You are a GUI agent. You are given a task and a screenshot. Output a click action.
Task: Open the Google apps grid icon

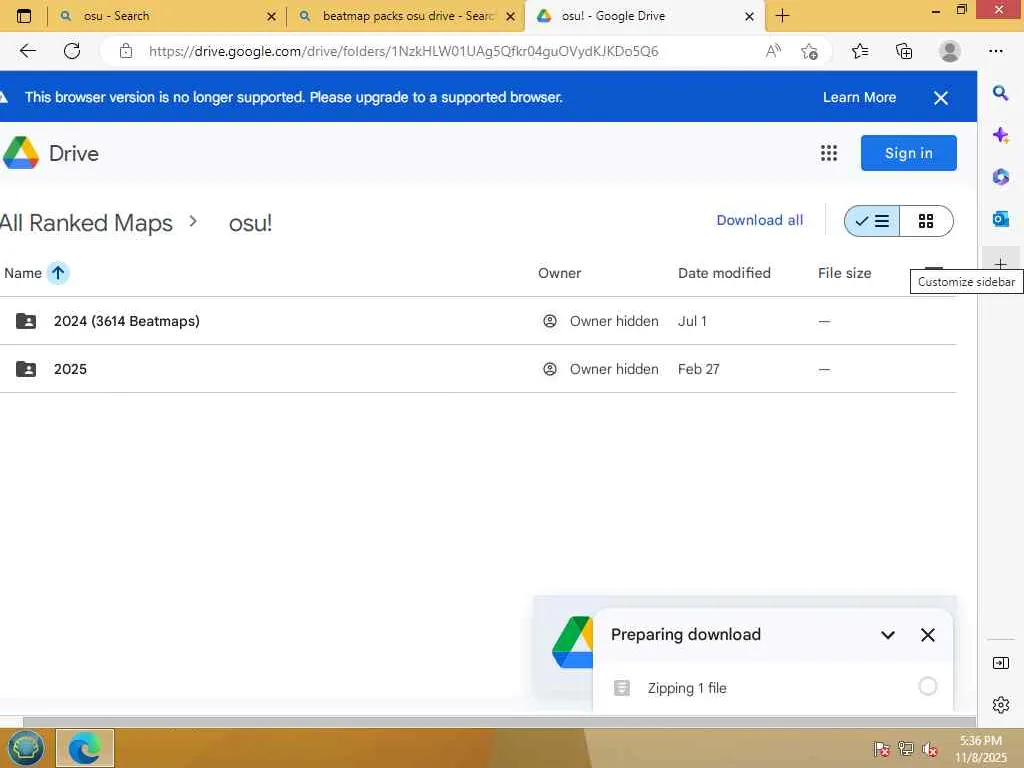(829, 153)
